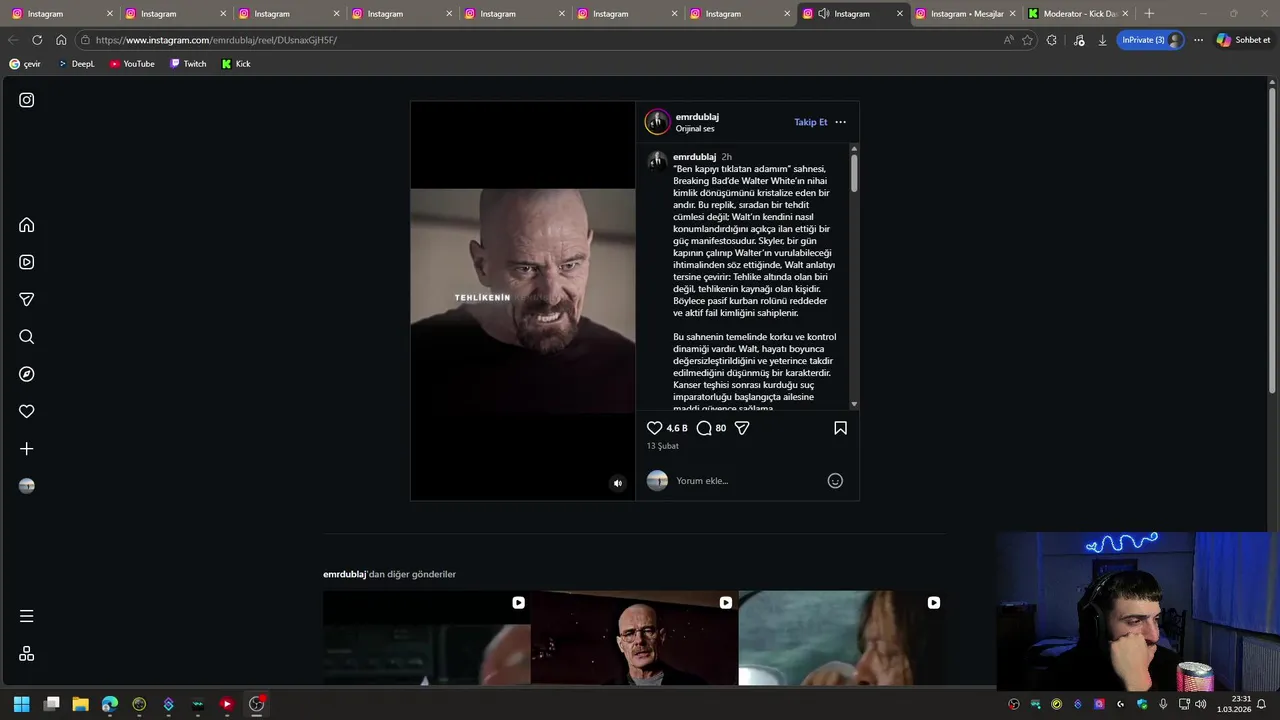Open a new browser tab
This screenshot has width=1280, height=720.
(1149, 14)
